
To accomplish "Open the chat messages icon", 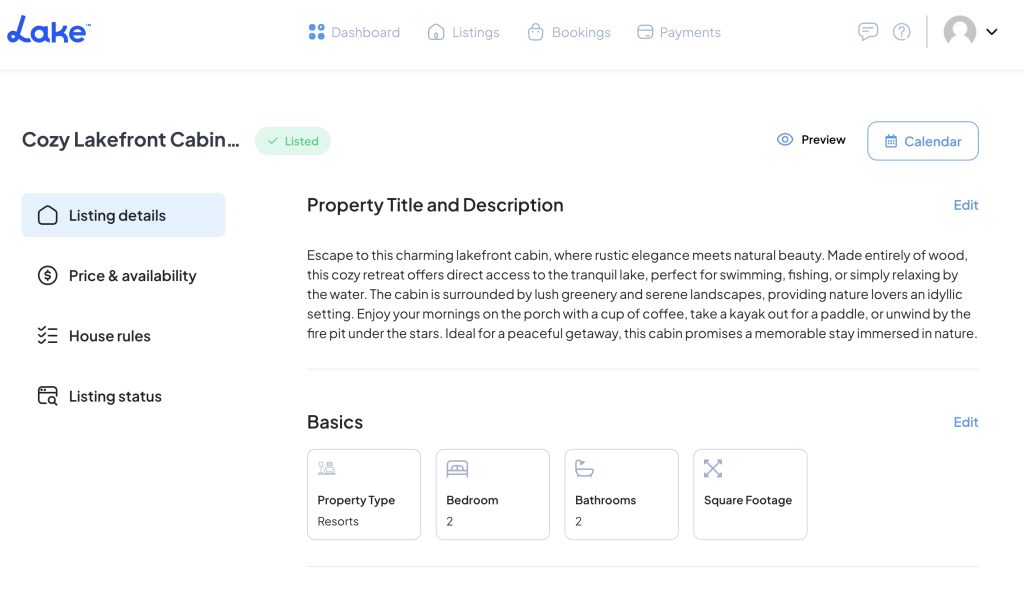I will (x=868, y=32).
